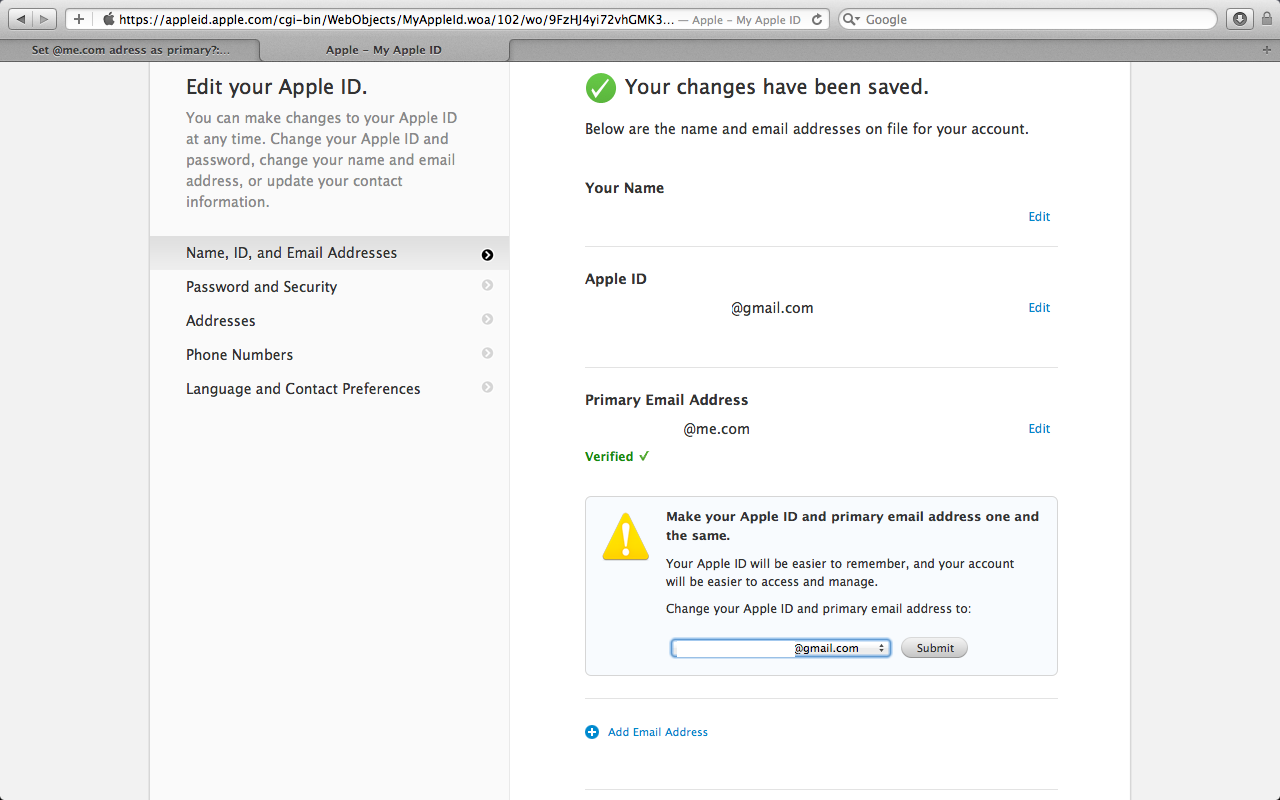Click the '@gmail.com' Apple ID text
The height and width of the screenshot is (800, 1280).
(772, 308)
